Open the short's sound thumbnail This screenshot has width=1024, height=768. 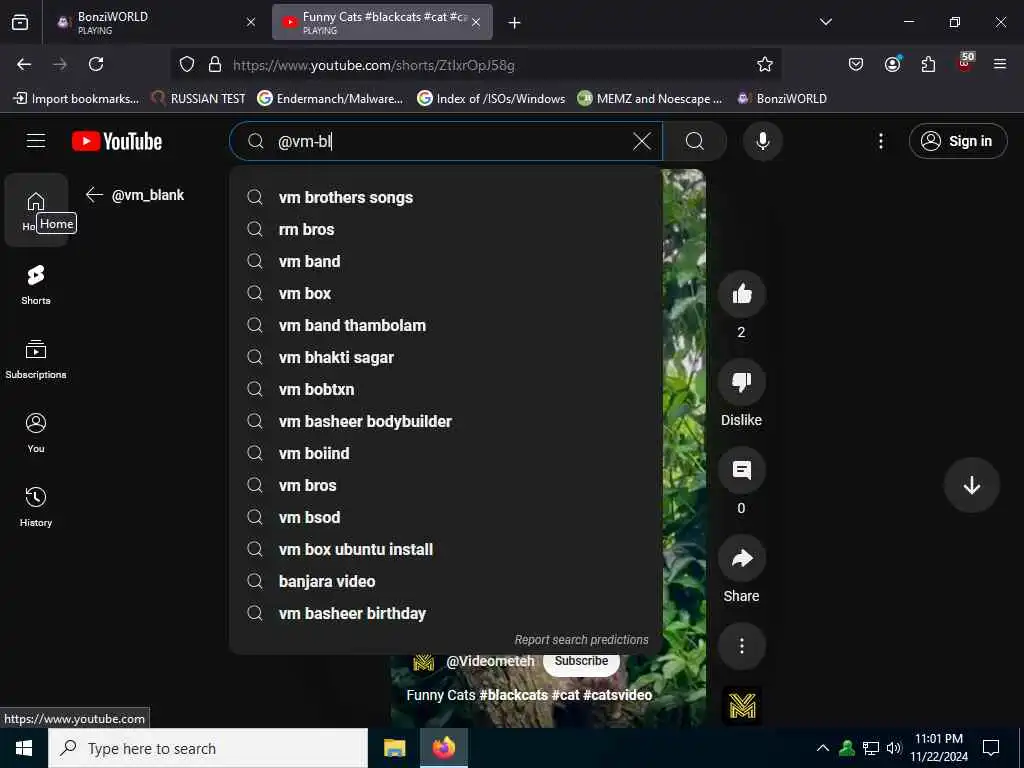tap(741, 706)
